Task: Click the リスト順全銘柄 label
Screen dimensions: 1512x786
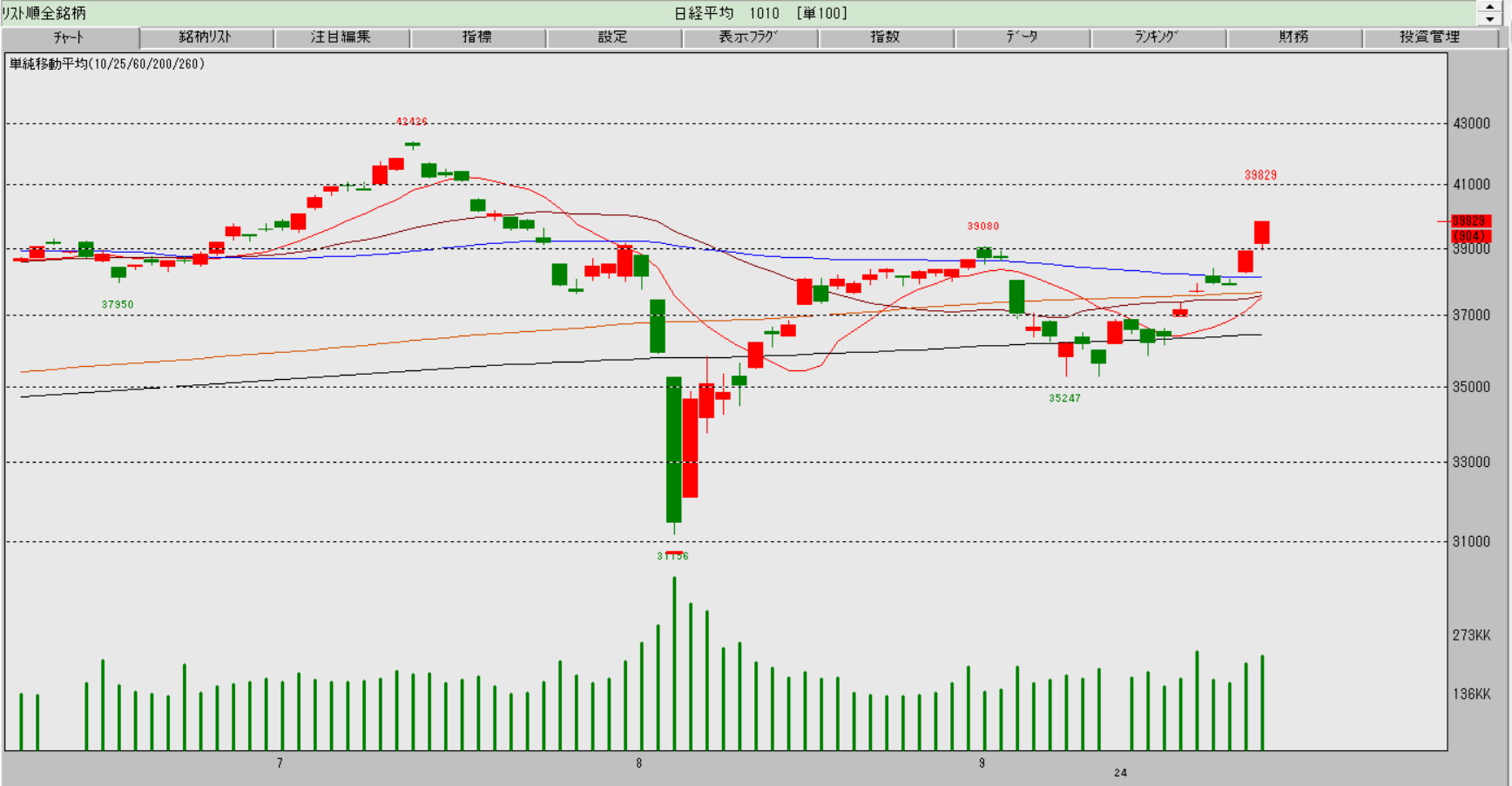Action: pyautogui.click(x=44, y=13)
